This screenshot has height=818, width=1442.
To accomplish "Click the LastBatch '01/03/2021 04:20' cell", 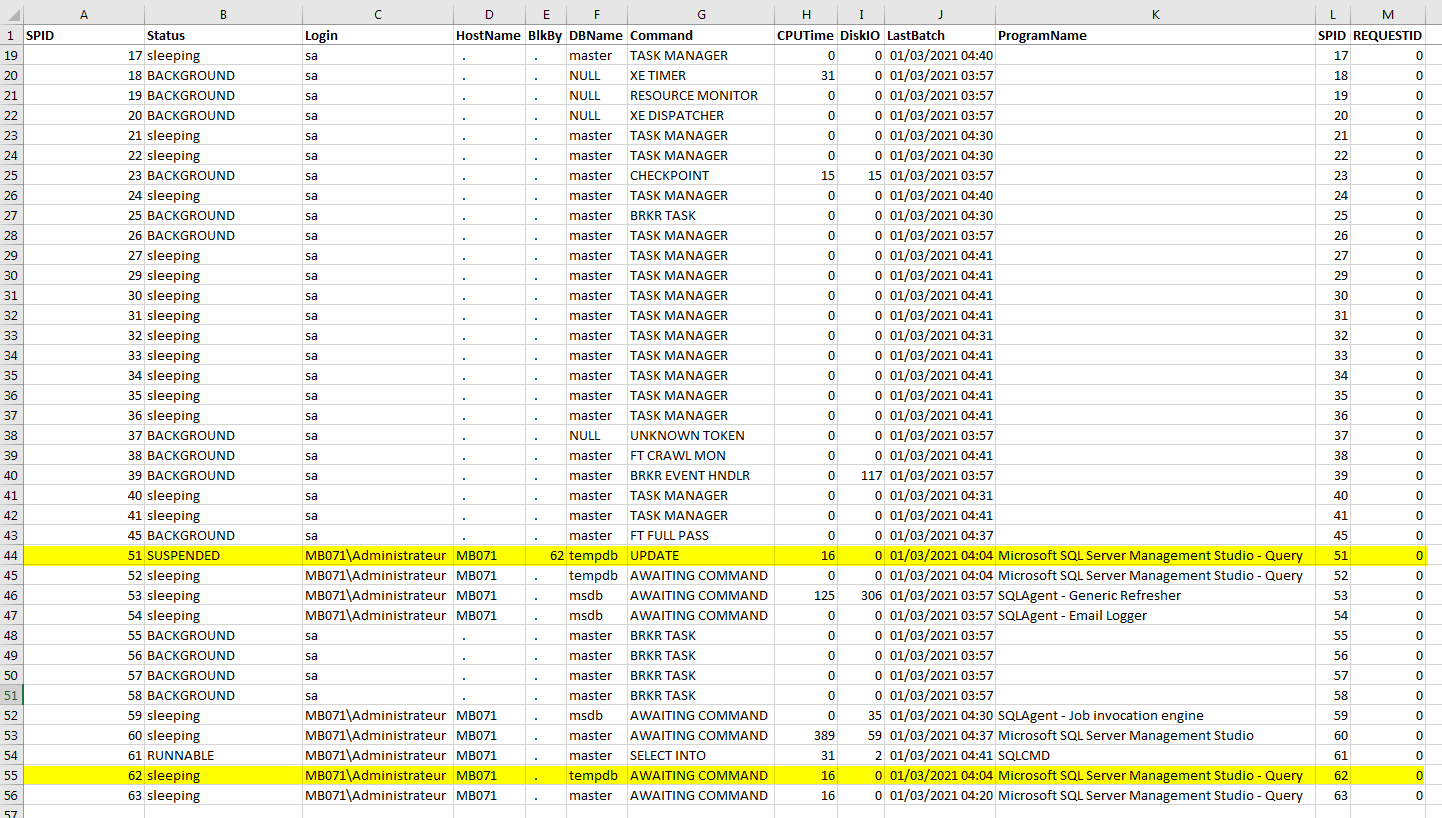I will [940, 795].
